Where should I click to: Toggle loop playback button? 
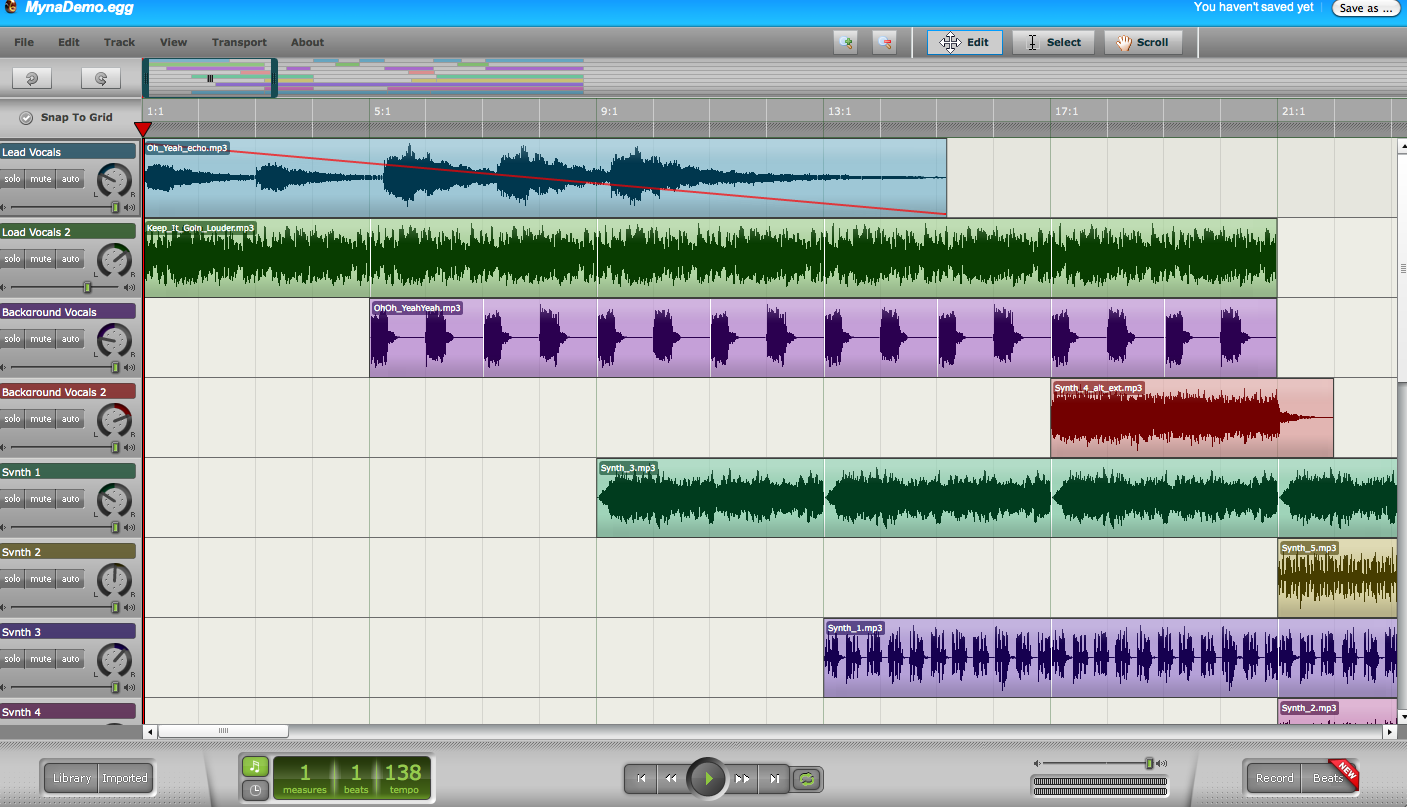[805, 778]
